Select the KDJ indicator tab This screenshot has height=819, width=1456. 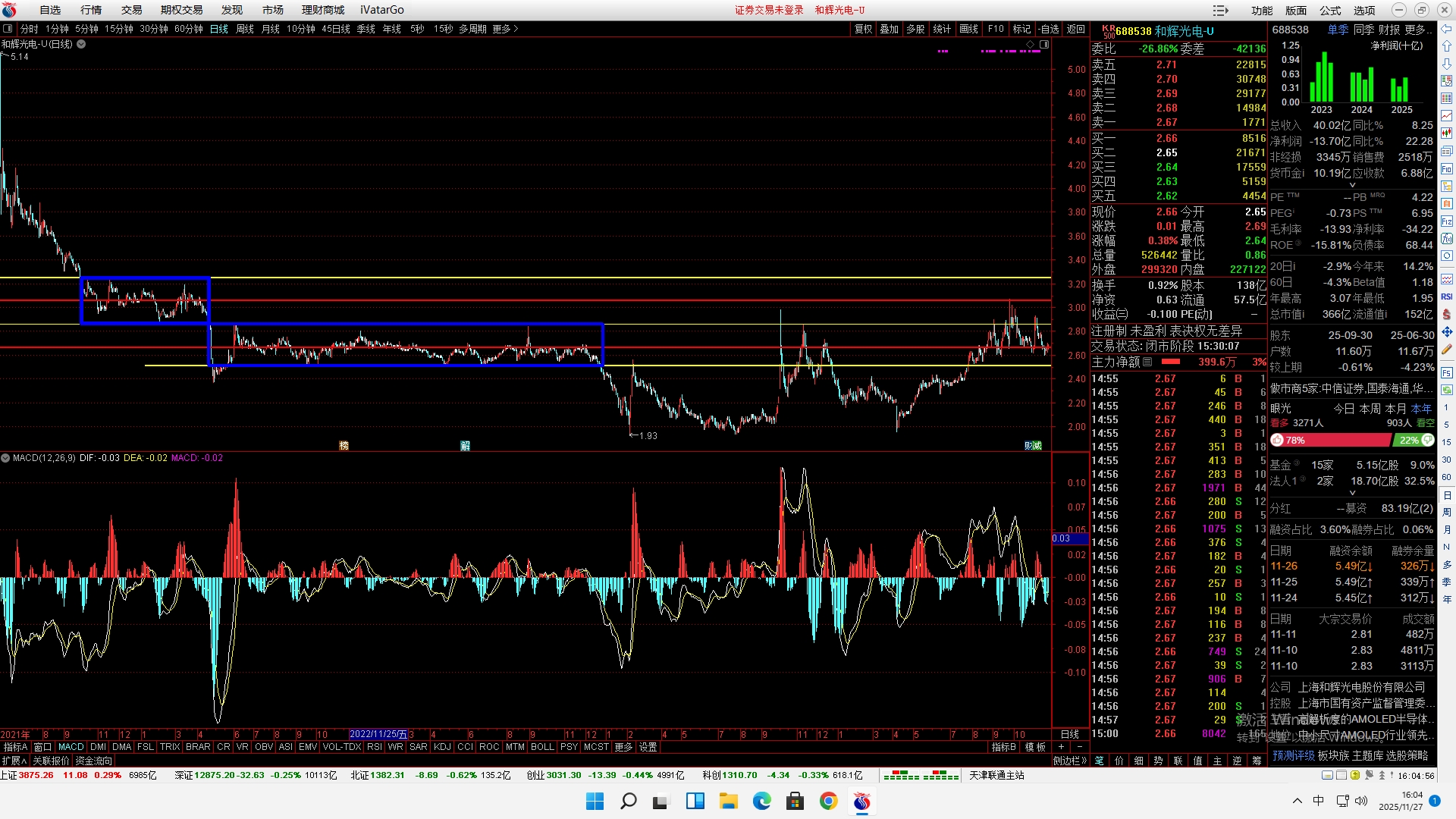click(442, 747)
